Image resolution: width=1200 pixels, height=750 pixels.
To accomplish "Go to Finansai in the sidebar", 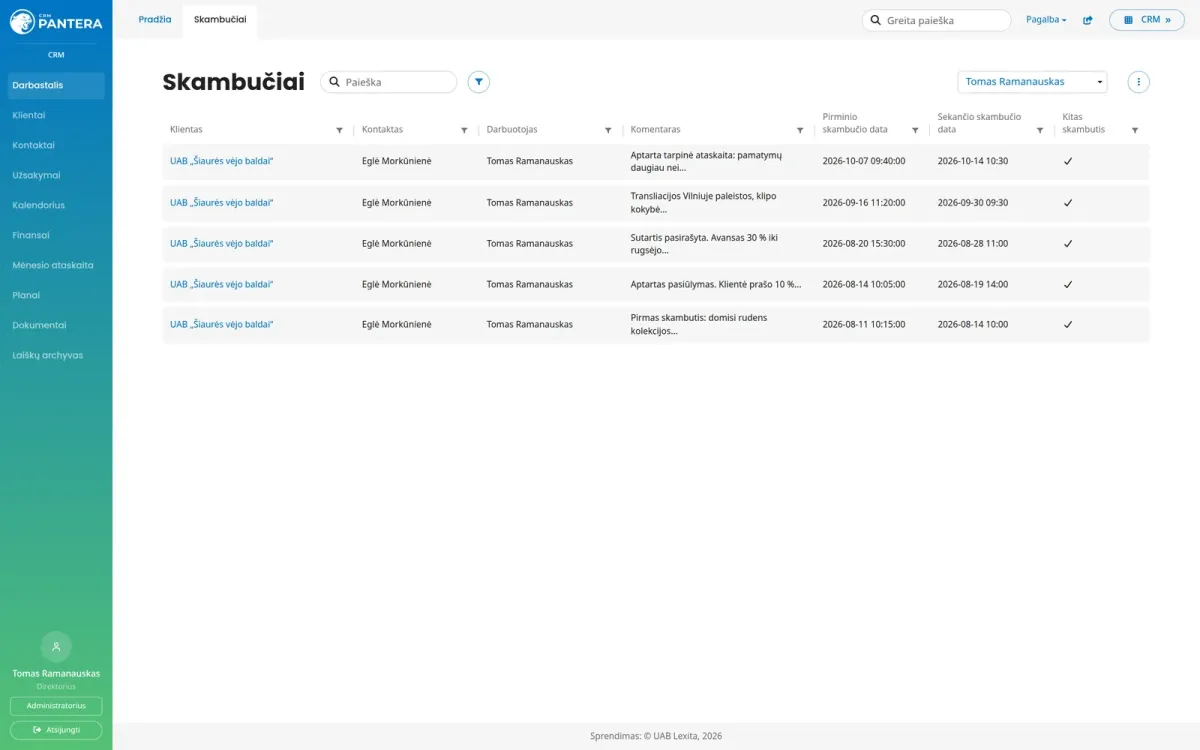I will point(56,235).
